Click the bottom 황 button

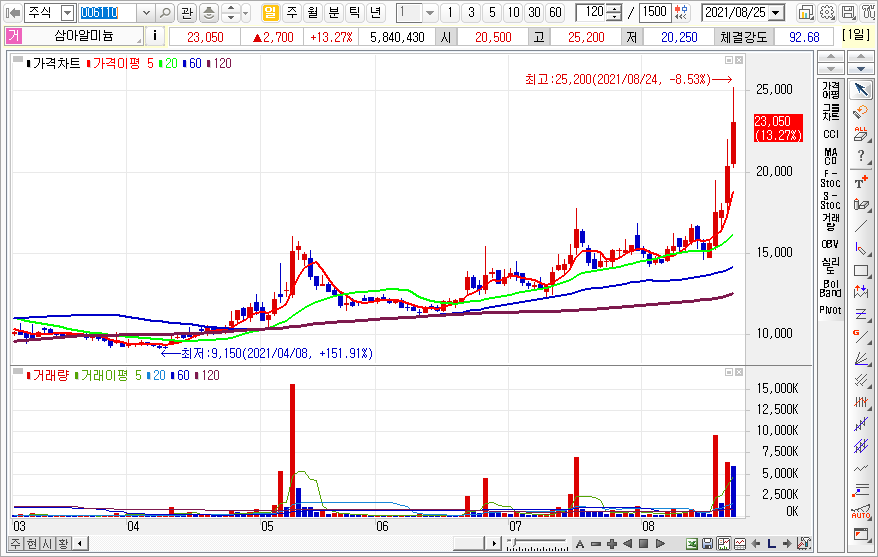coord(63,544)
